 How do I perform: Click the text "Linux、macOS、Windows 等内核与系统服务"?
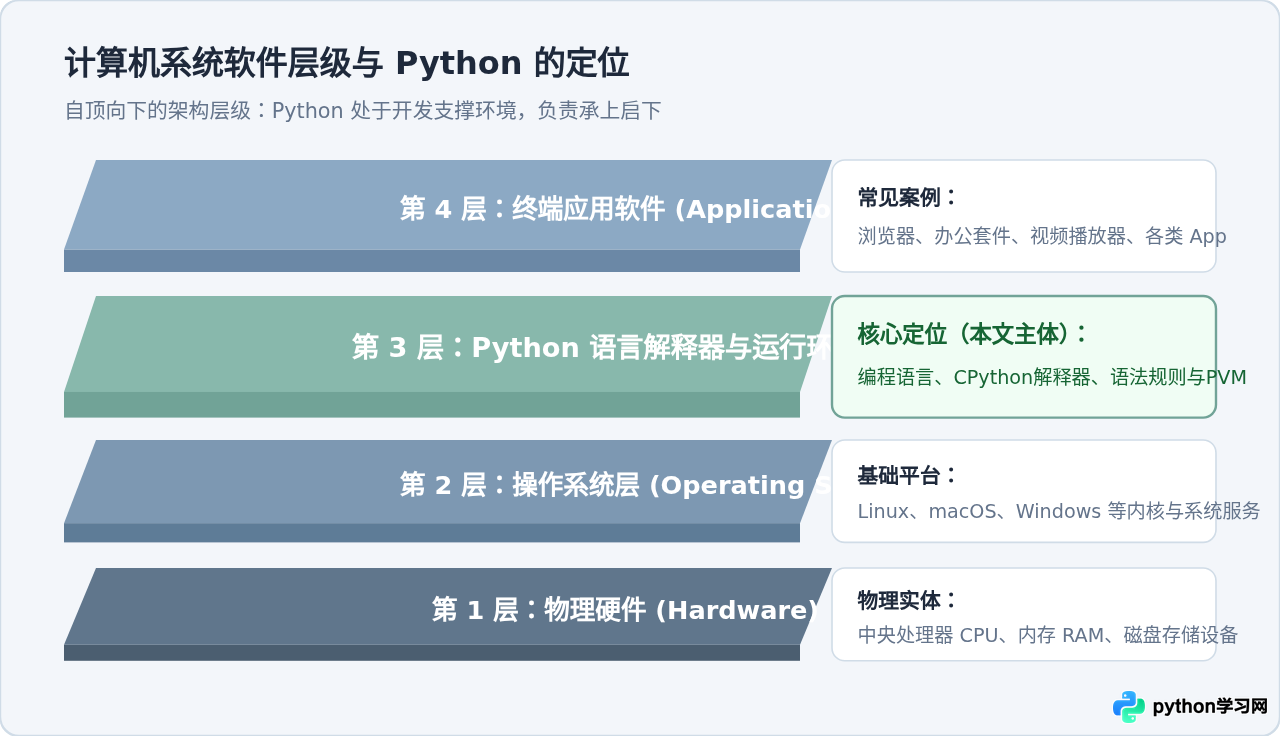pyautogui.click(x=1059, y=511)
